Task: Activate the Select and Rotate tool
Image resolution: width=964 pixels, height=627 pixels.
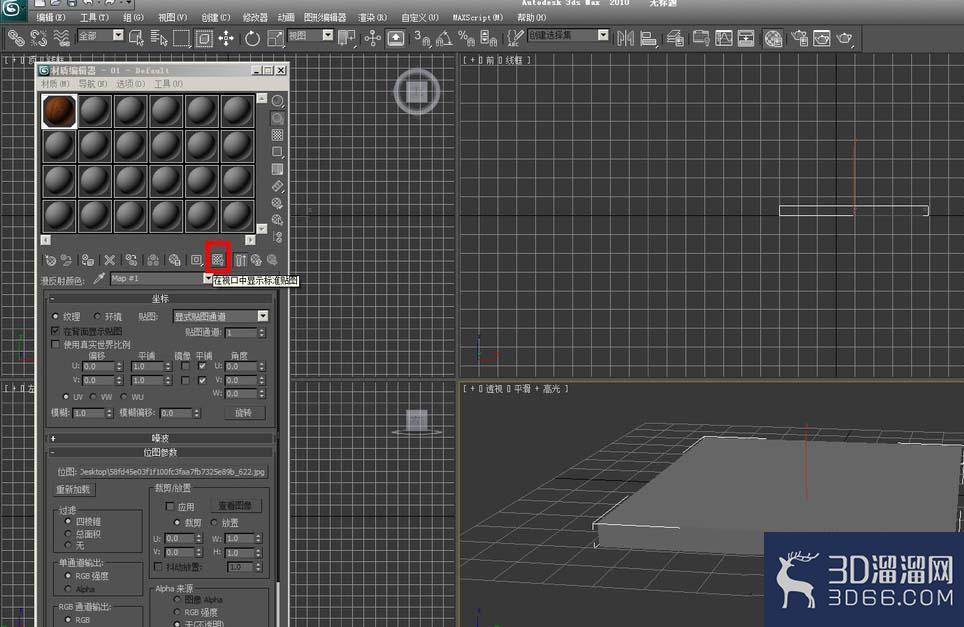Action: pos(252,39)
